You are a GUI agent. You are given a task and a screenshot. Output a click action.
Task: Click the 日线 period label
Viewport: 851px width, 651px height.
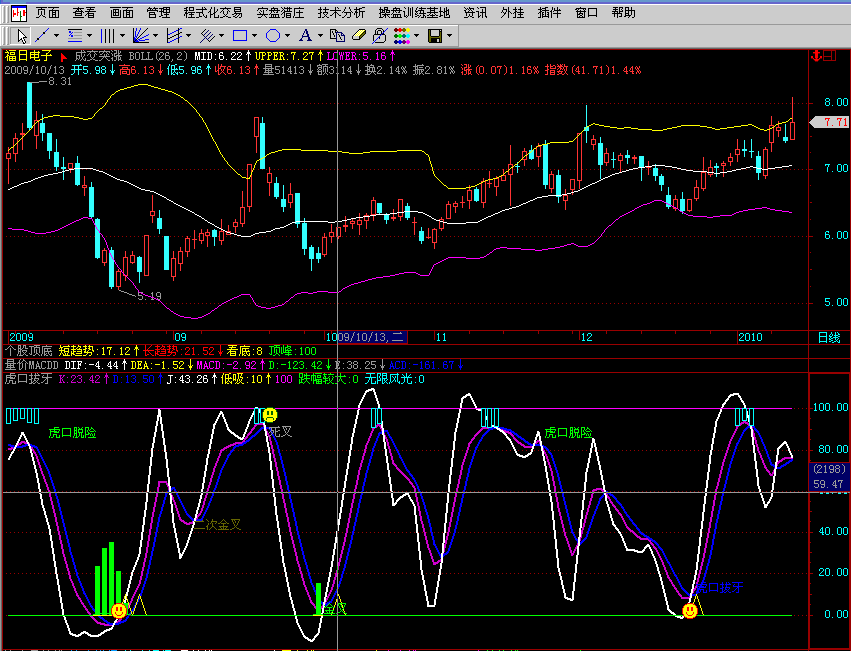[x=829, y=337]
